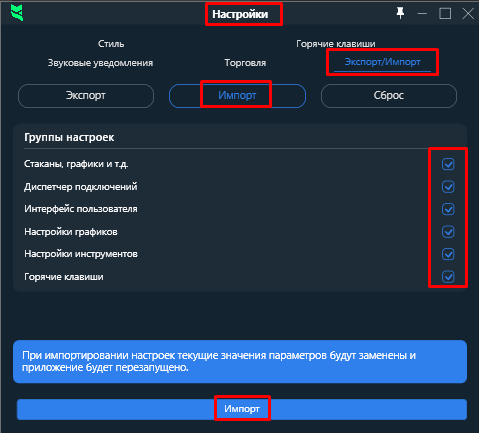This screenshot has height=433, width=479.
Task: Select the Экспорт/Импорт tab
Action: 382,62
